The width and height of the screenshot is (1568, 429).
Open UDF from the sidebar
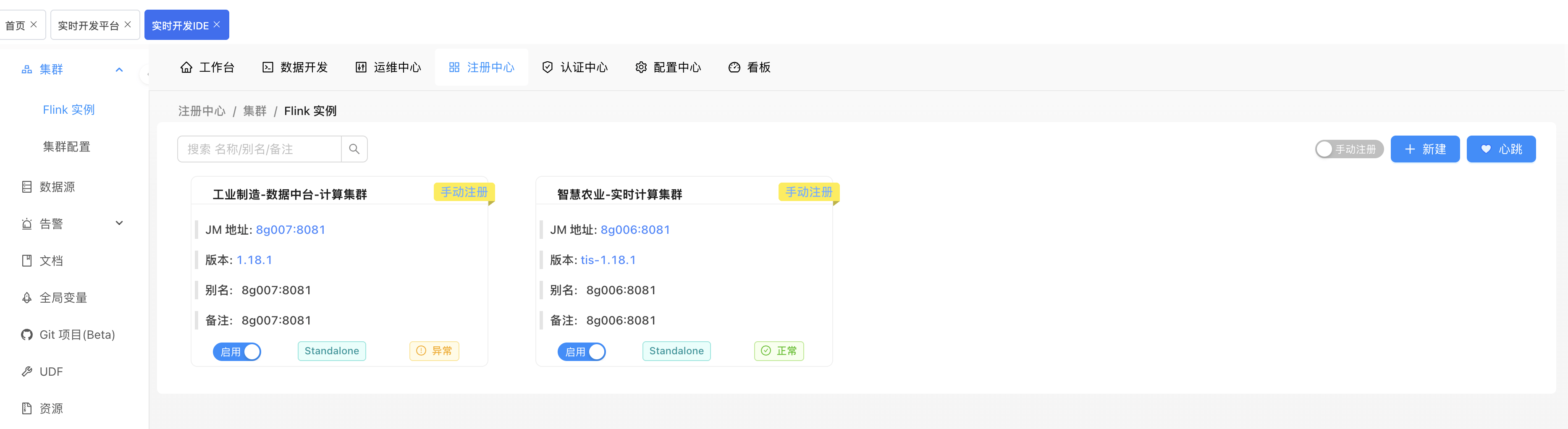[x=51, y=372]
